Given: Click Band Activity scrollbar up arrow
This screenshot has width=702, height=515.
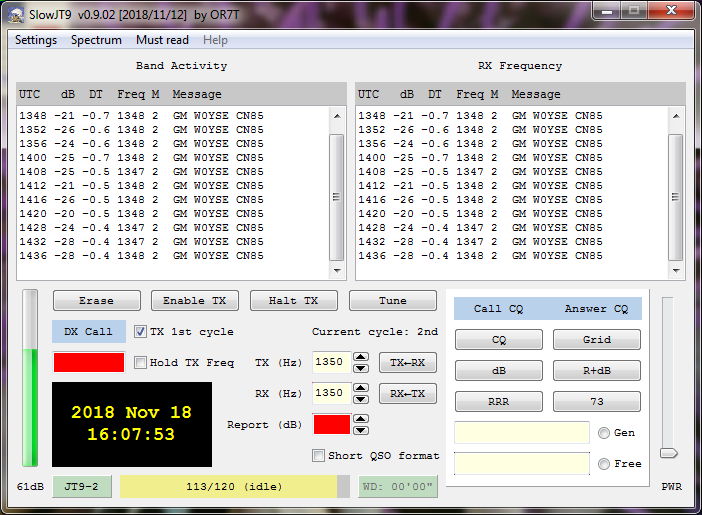Looking at the screenshot, I should [337, 116].
